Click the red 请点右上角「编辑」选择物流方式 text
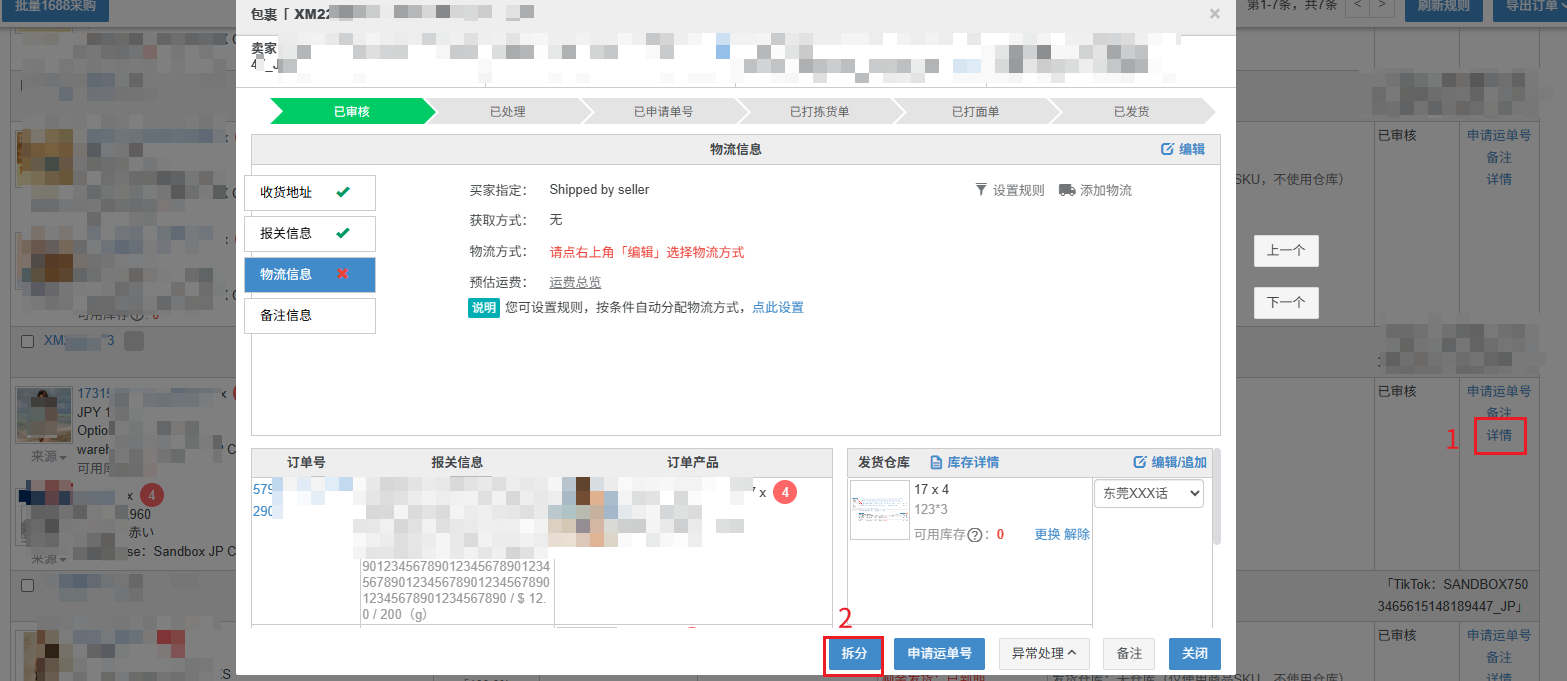The height and width of the screenshot is (681, 1567). pos(647,252)
